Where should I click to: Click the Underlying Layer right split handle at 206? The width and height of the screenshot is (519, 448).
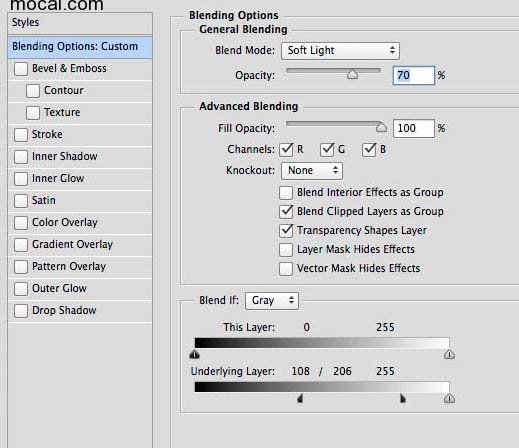(x=403, y=398)
